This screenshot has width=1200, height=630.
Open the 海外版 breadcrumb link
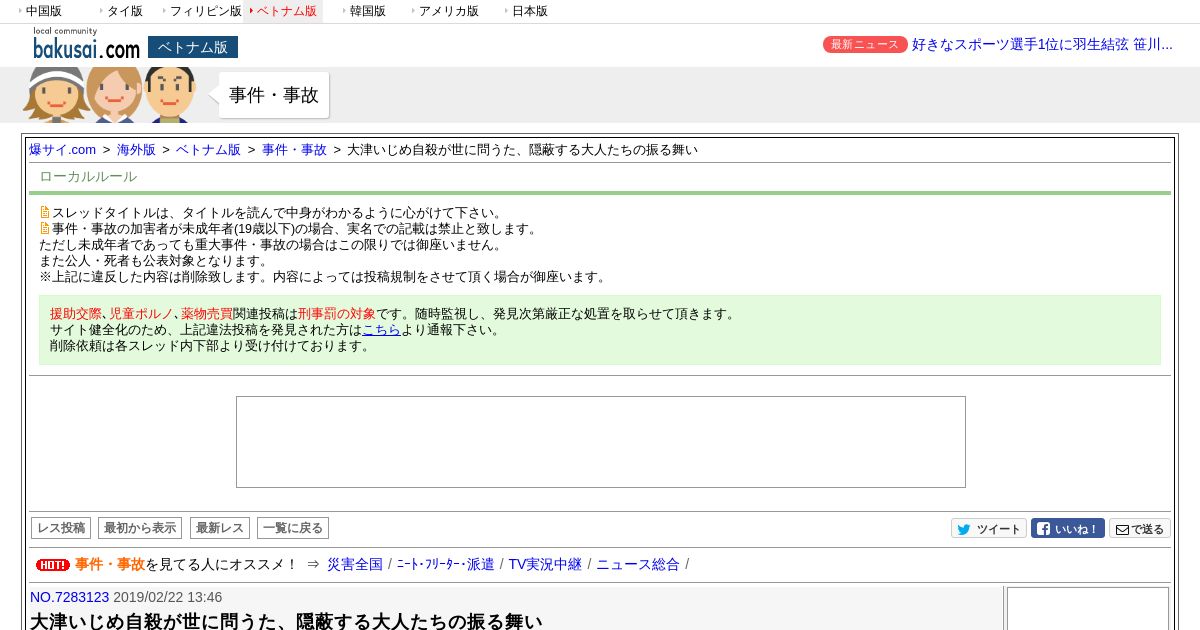(136, 150)
